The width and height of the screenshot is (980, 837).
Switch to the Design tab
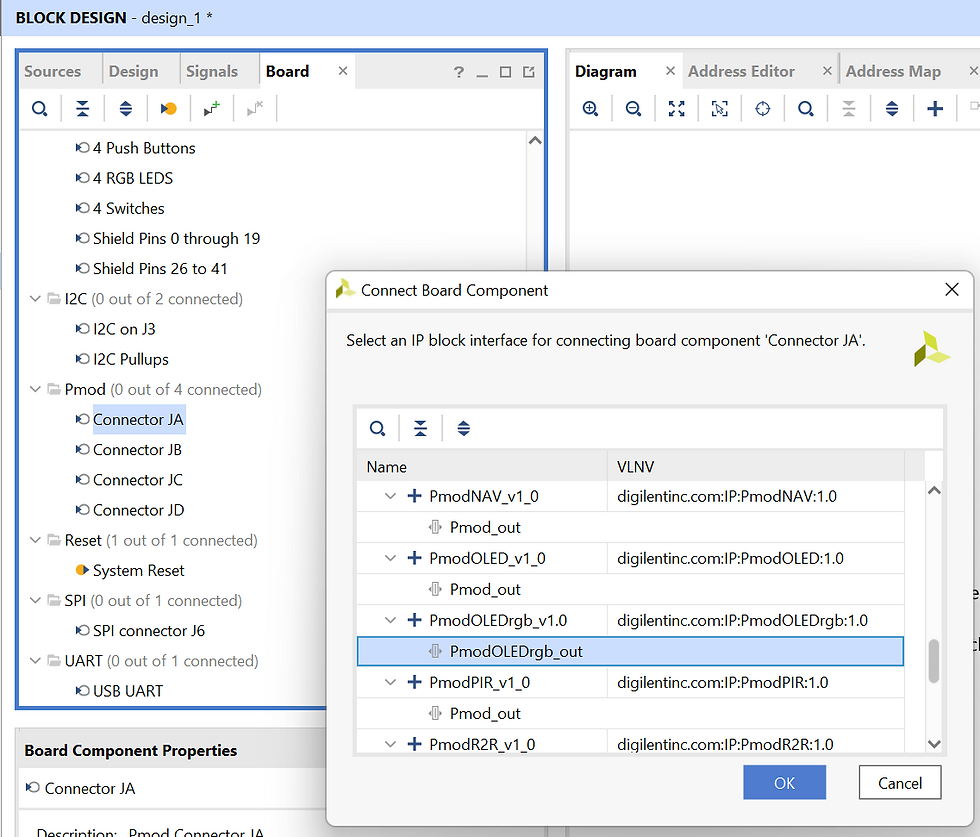tap(134, 71)
